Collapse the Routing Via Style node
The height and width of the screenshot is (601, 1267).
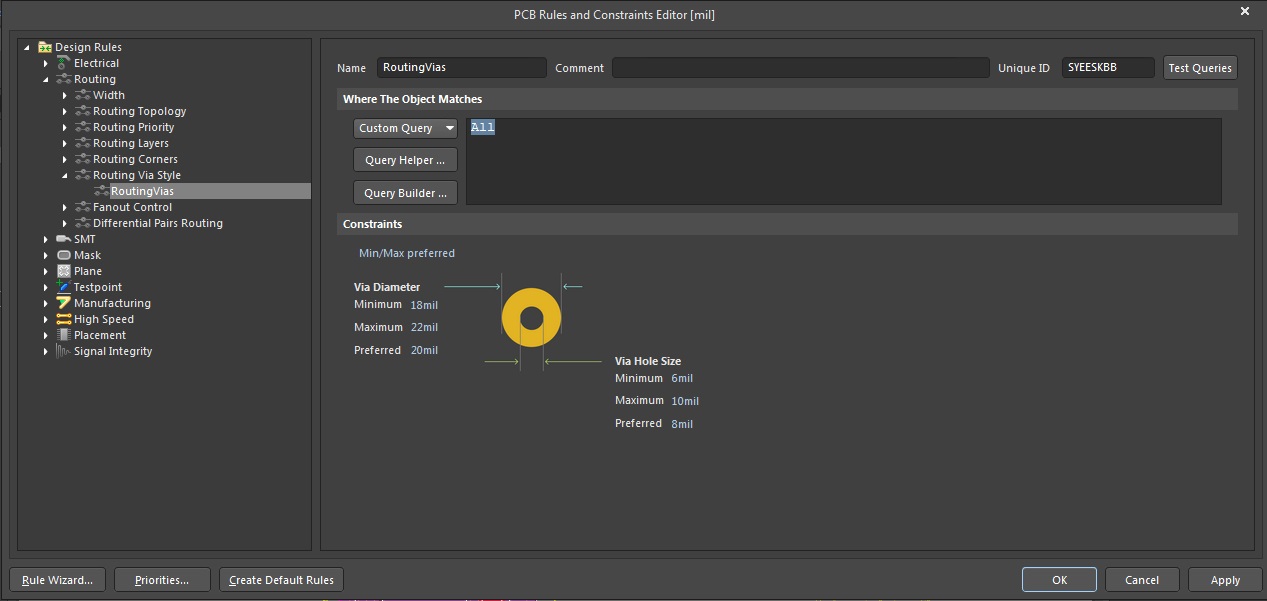[65, 175]
